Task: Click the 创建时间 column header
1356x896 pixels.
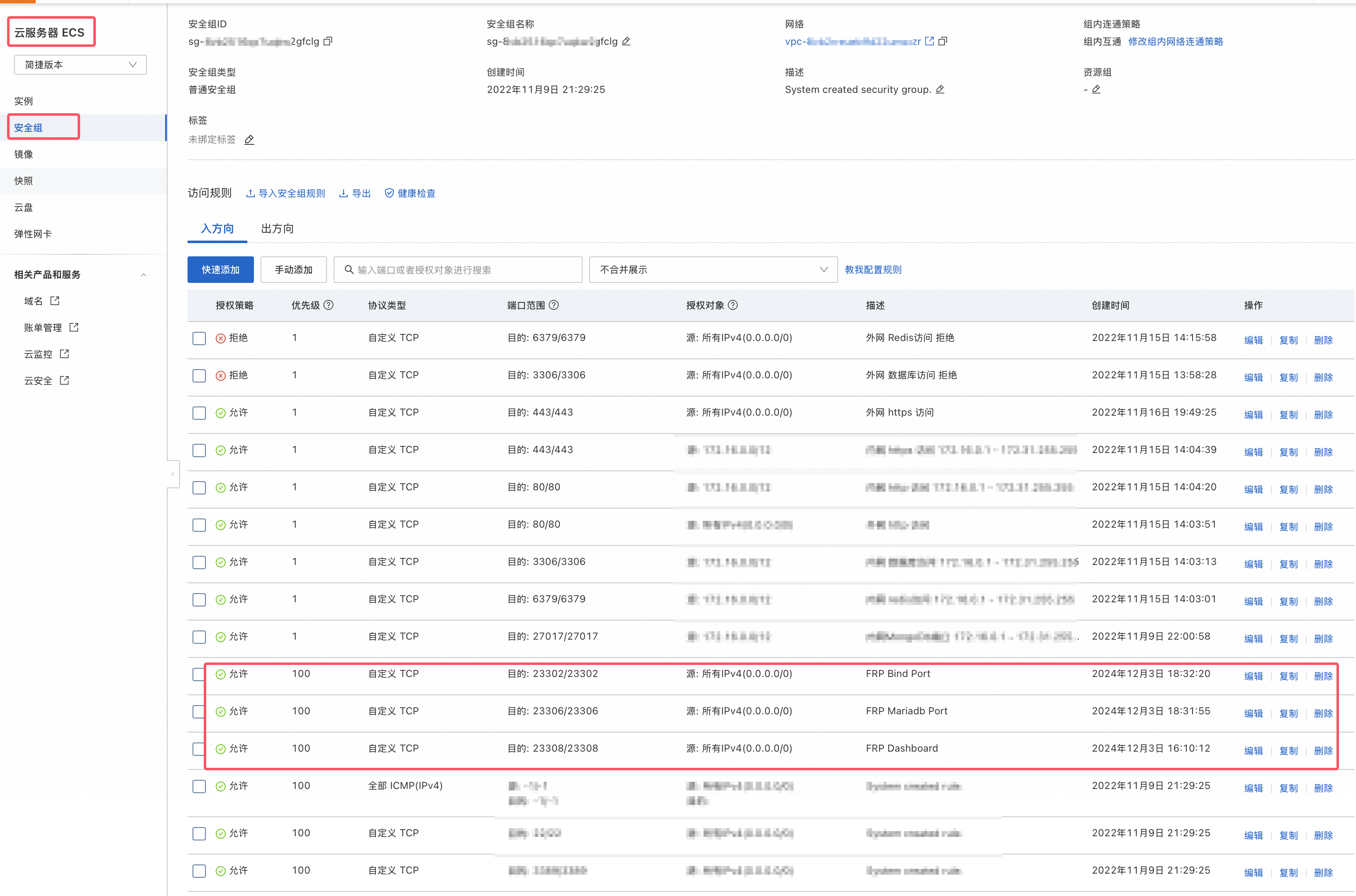Action: click(x=1110, y=305)
